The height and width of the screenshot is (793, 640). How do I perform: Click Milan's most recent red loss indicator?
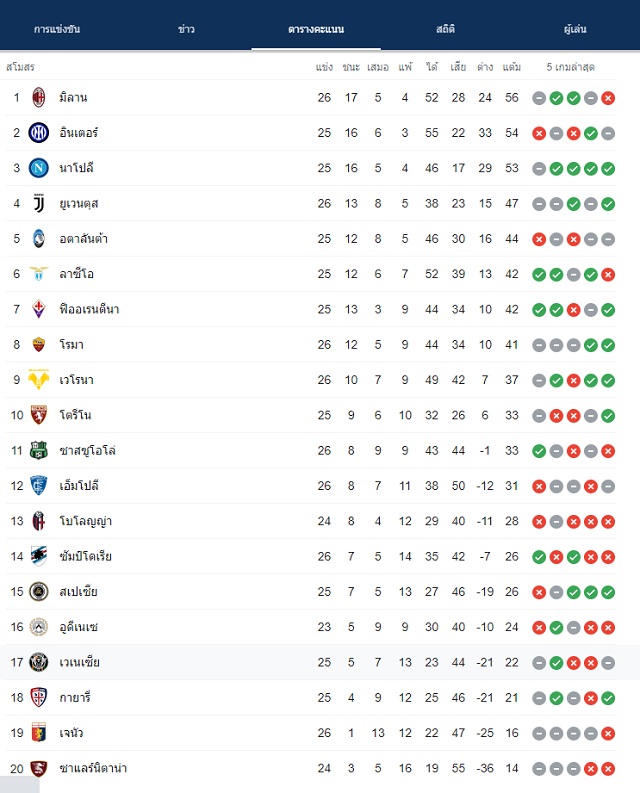coord(608,98)
